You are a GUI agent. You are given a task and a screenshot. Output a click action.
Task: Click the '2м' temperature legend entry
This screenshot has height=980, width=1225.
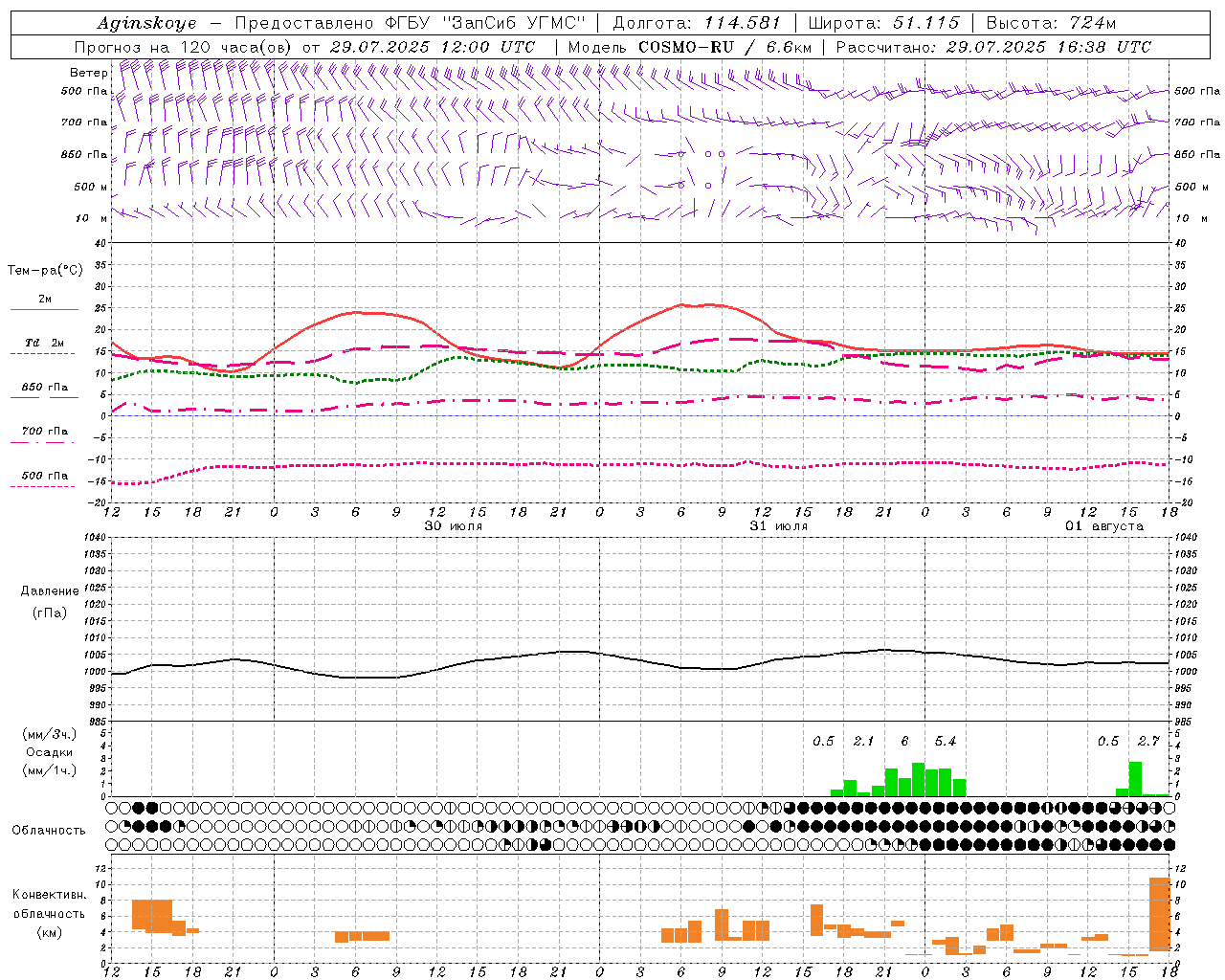(x=45, y=299)
